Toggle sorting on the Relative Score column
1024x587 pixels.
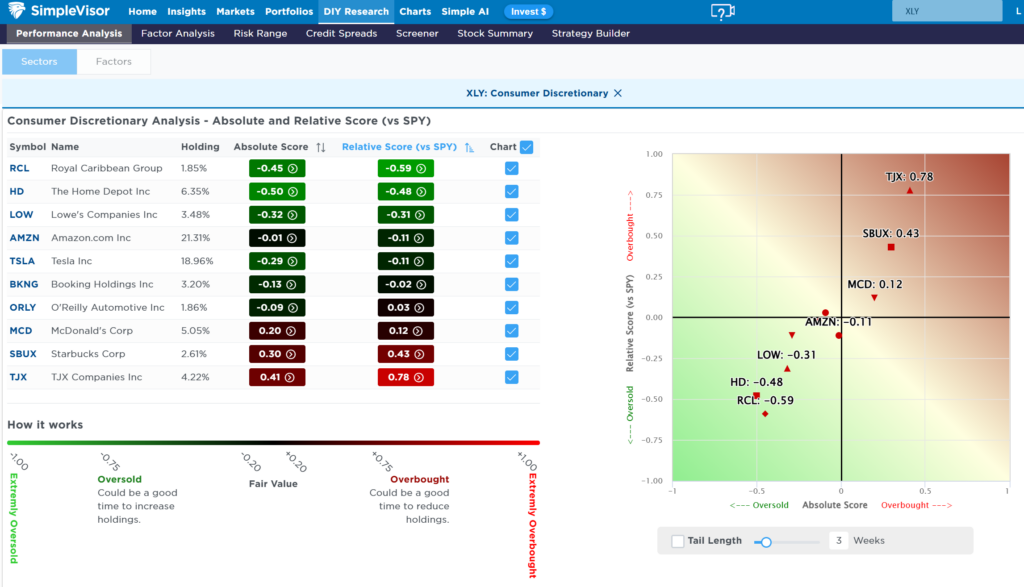pyautogui.click(x=468, y=147)
